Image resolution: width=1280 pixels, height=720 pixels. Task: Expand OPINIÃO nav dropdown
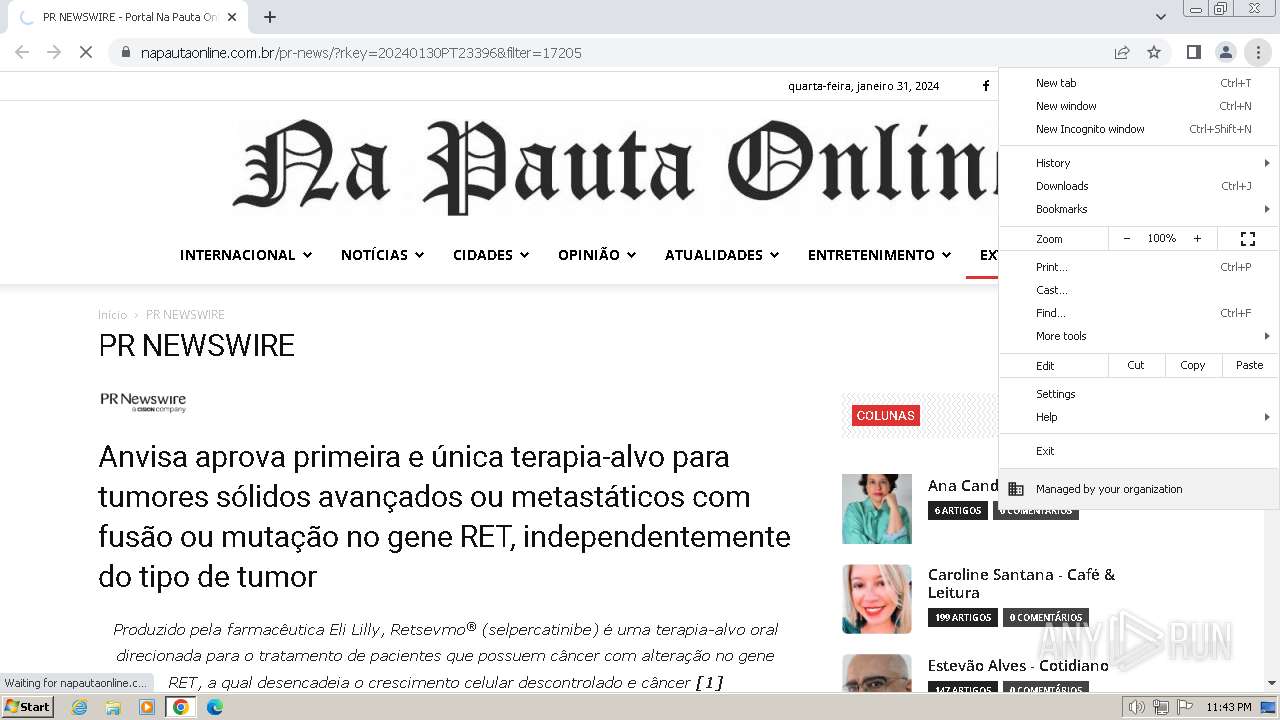pyautogui.click(x=597, y=255)
